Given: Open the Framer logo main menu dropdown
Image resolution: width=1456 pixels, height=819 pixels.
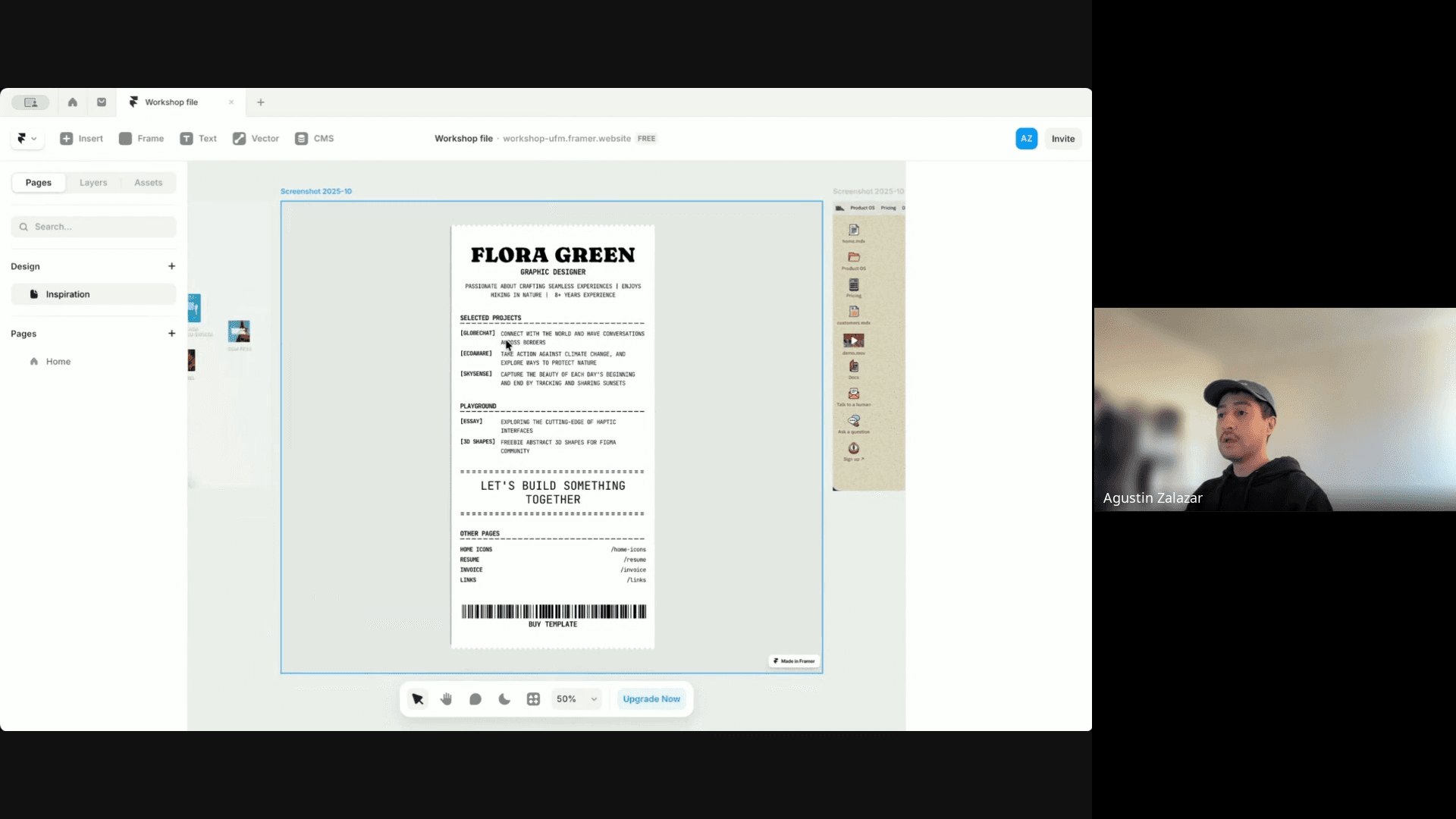Looking at the screenshot, I should (x=27, y=139).
